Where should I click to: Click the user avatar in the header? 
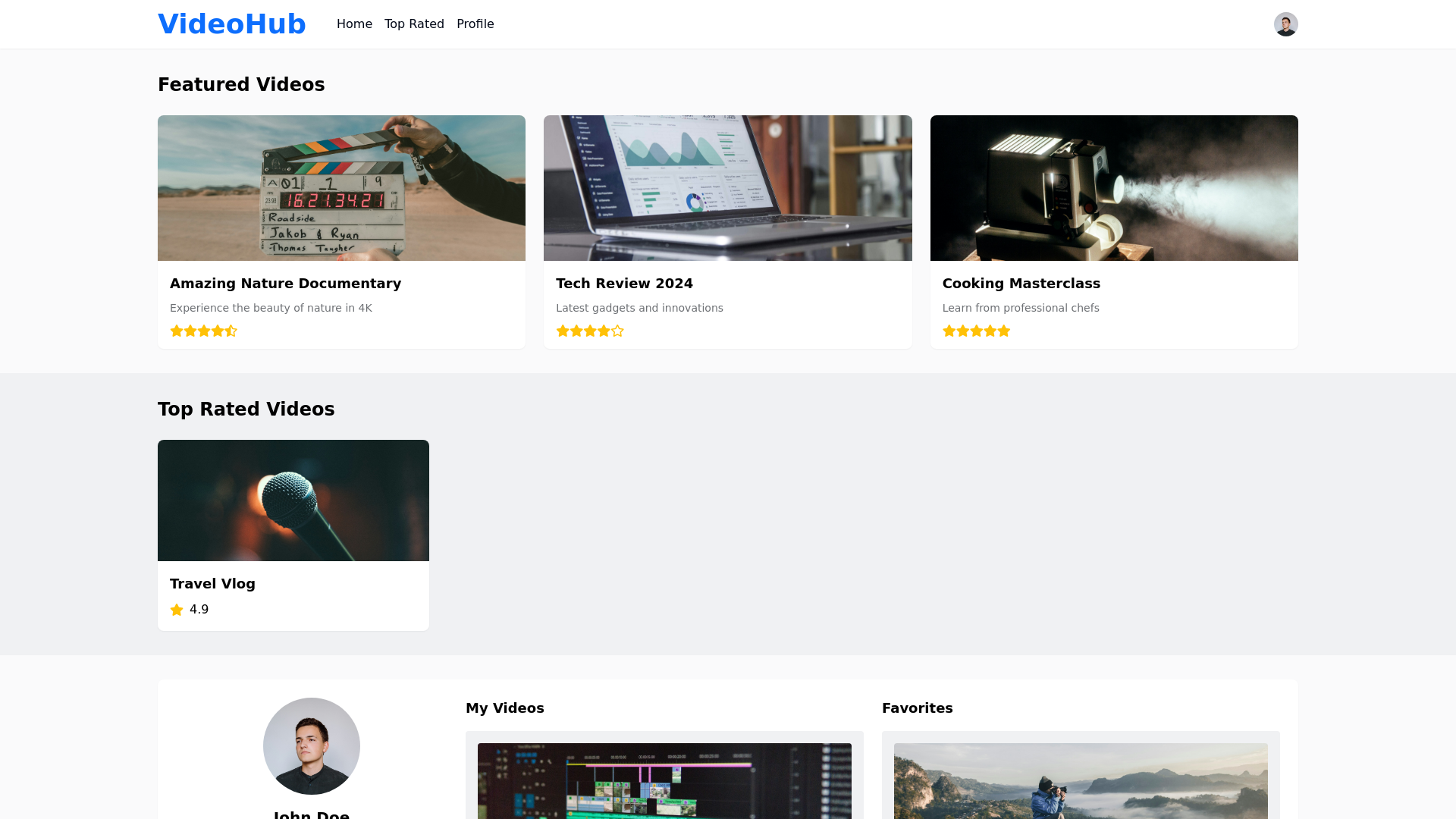click(x=1285, y=24)
